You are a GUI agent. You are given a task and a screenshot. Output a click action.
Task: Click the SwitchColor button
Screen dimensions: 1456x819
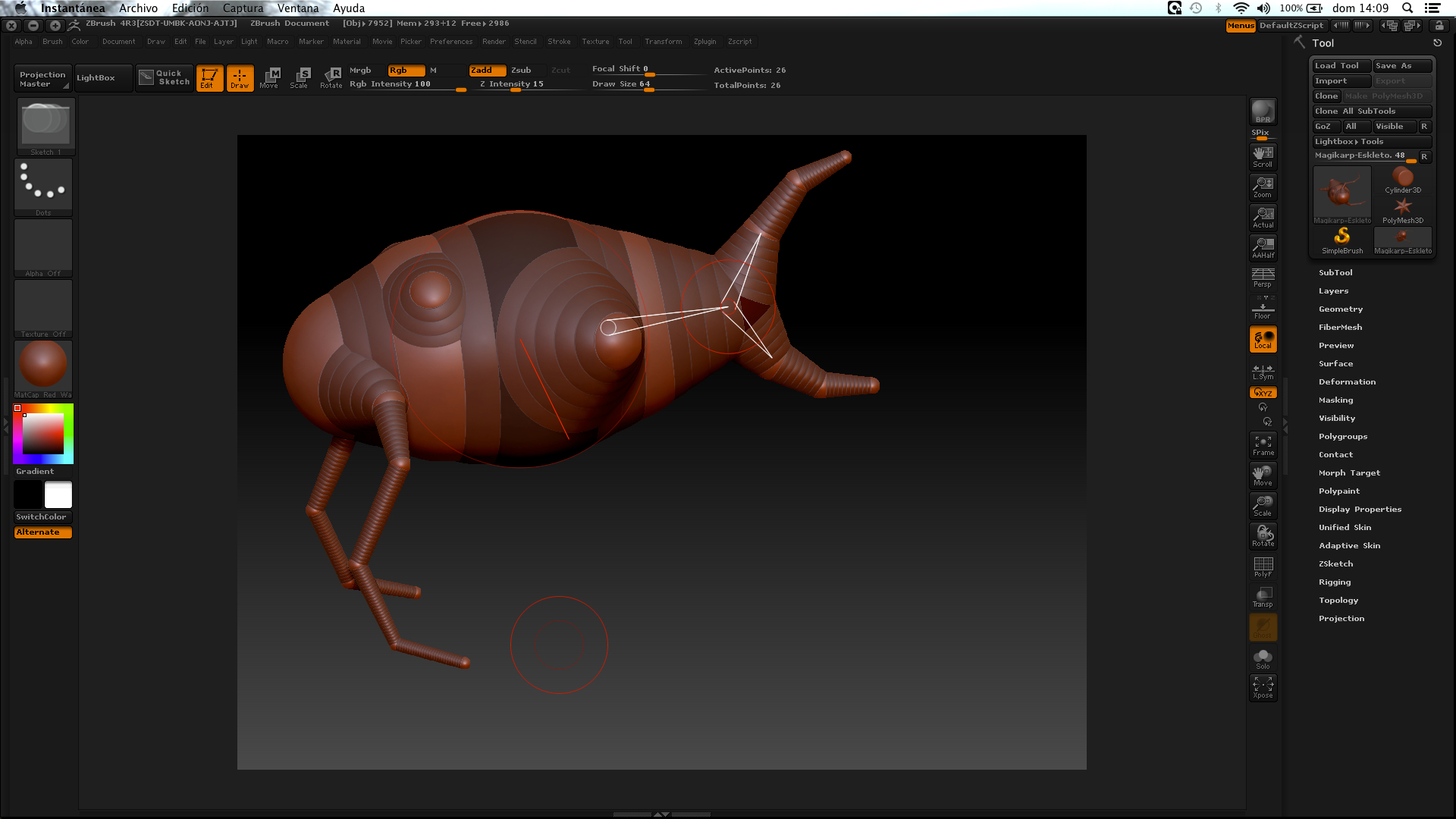(42, 517)
